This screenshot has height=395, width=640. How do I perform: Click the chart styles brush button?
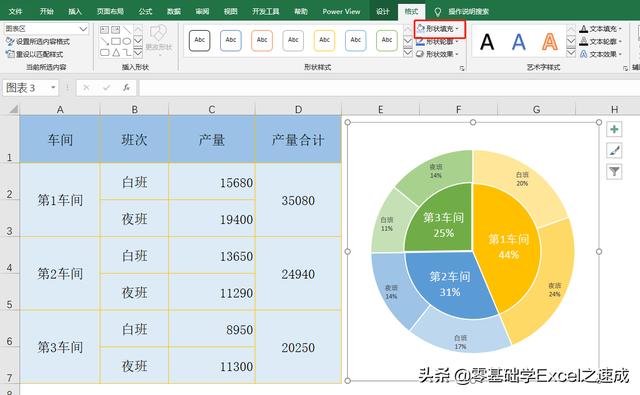(614, 151)
